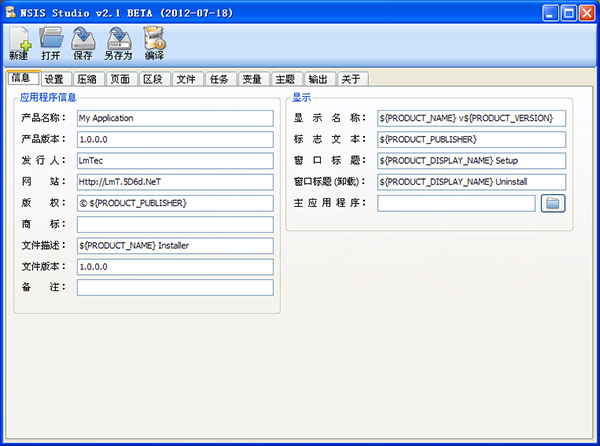Choose the 另存为 (Save As) icon
This screenshot has height=446, width=600.
coord(119,43)
